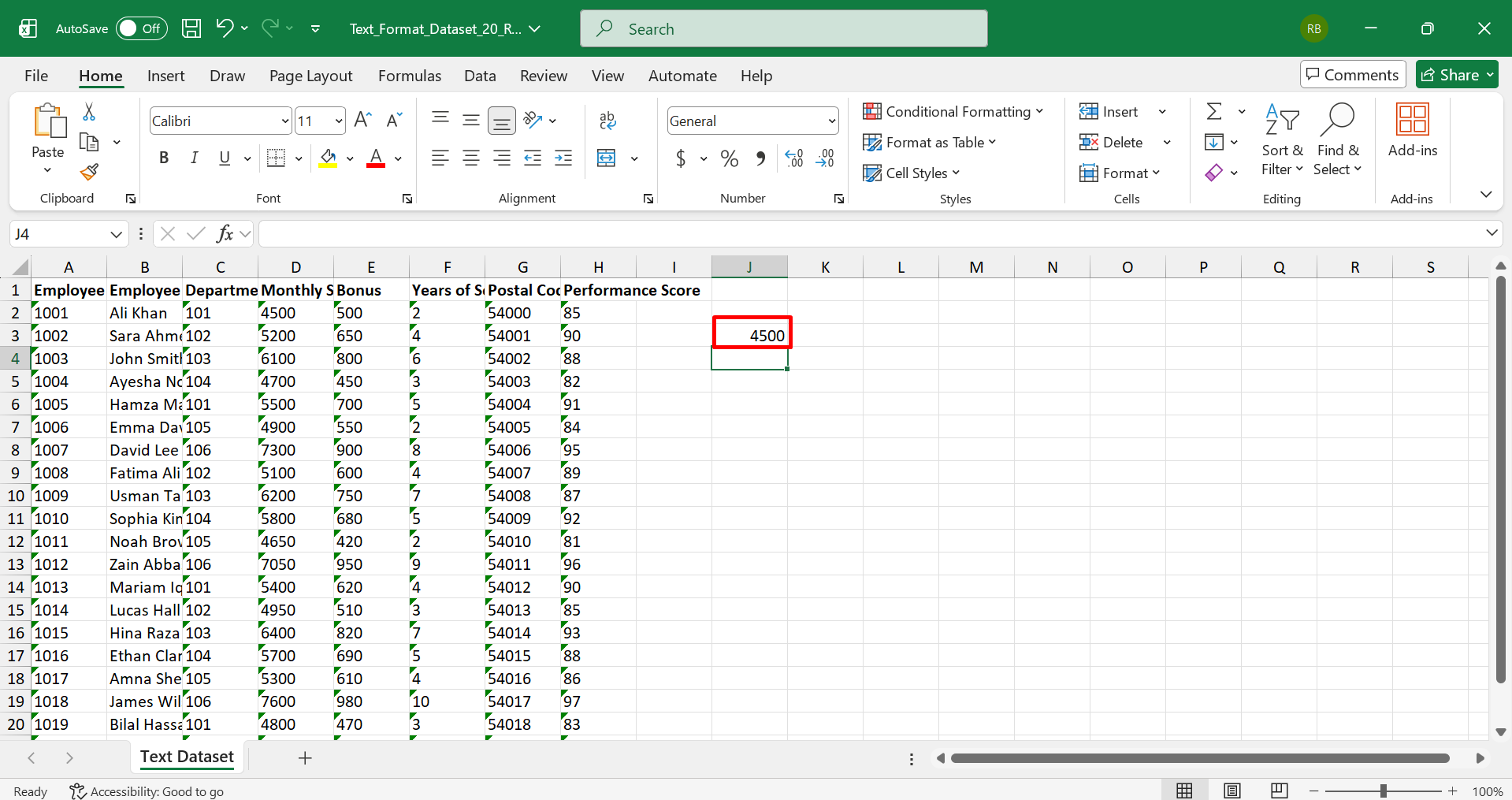The width and height of the screenshot is (1512, 800).
Task: Switch to the Formulas tab
Action: [410, 76]
